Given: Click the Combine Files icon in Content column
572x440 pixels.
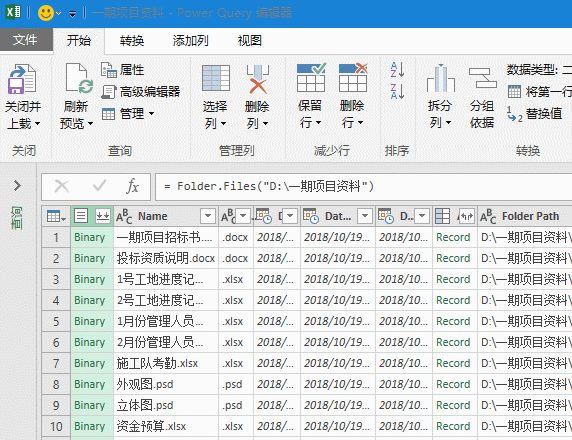Looking at the screenshot, I should tap(103, 216).
